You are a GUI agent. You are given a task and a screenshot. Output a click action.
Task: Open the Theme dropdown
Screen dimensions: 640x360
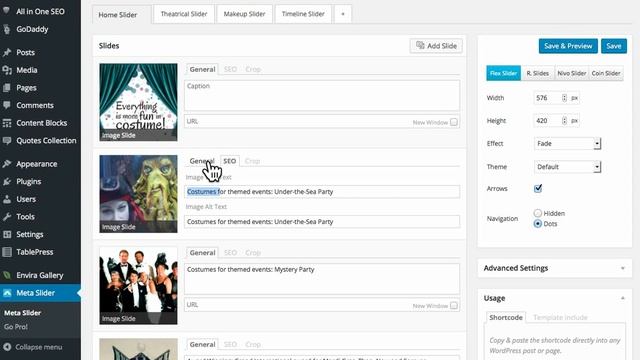point(567,167)
